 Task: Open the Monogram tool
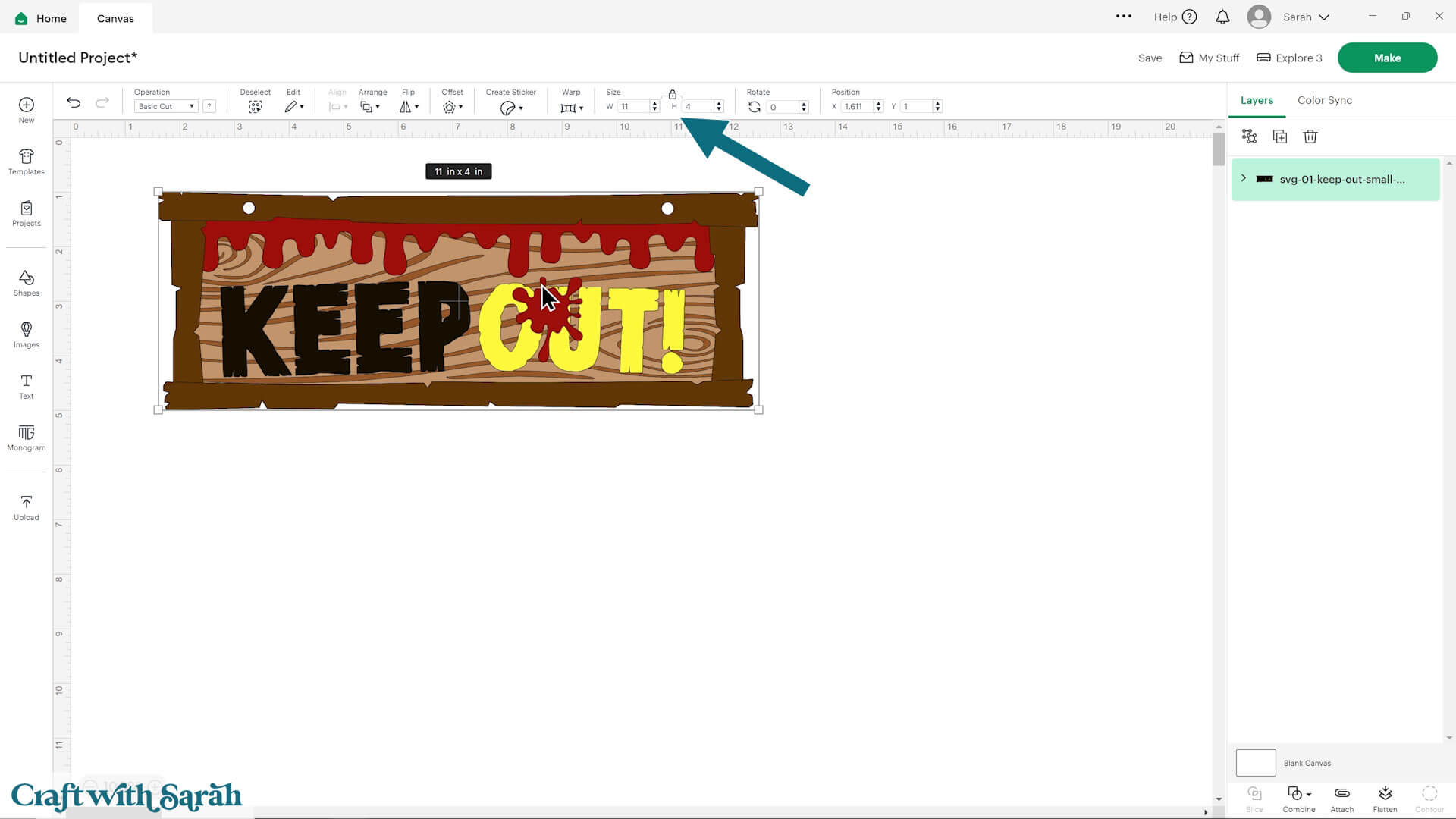click(x=26, y=438)
